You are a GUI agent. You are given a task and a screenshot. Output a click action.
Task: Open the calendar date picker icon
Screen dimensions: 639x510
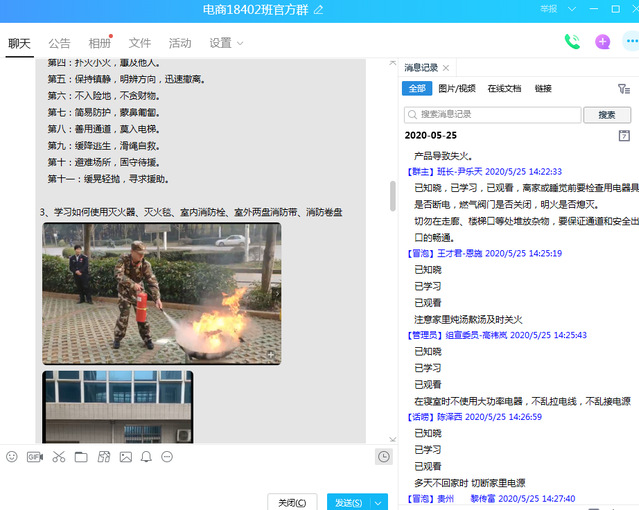coord(624,135)
